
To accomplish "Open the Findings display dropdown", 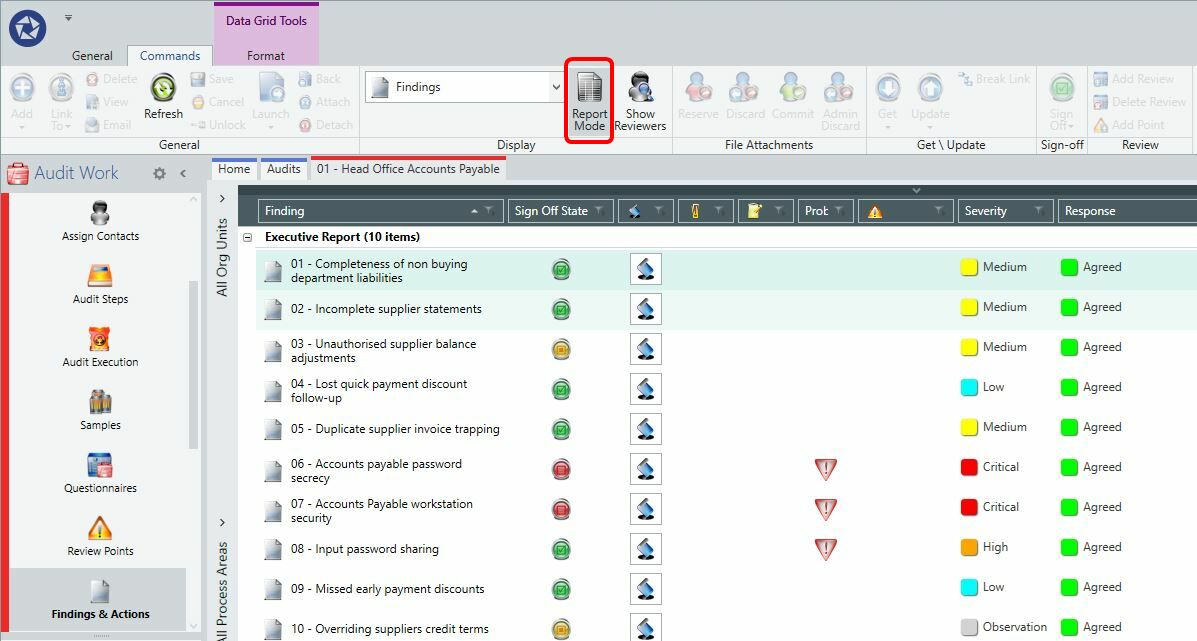I will [556, 87].
